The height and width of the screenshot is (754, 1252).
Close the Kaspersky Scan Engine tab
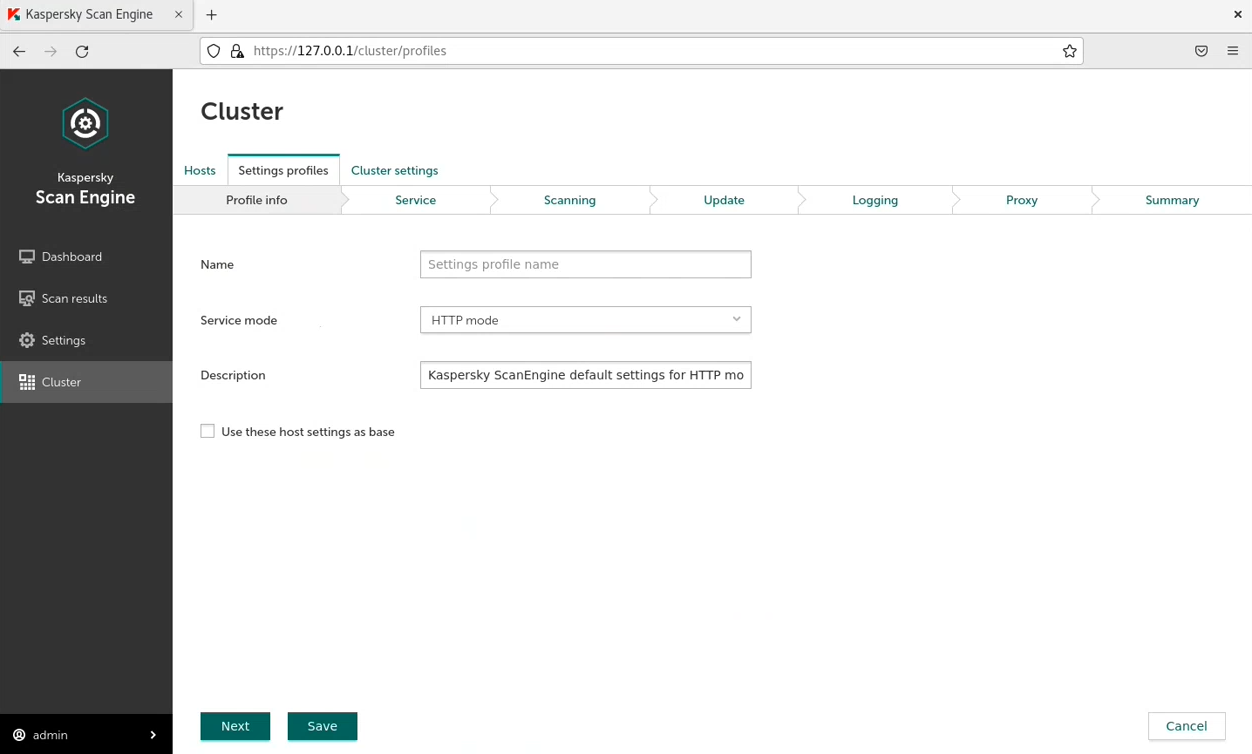178,15
